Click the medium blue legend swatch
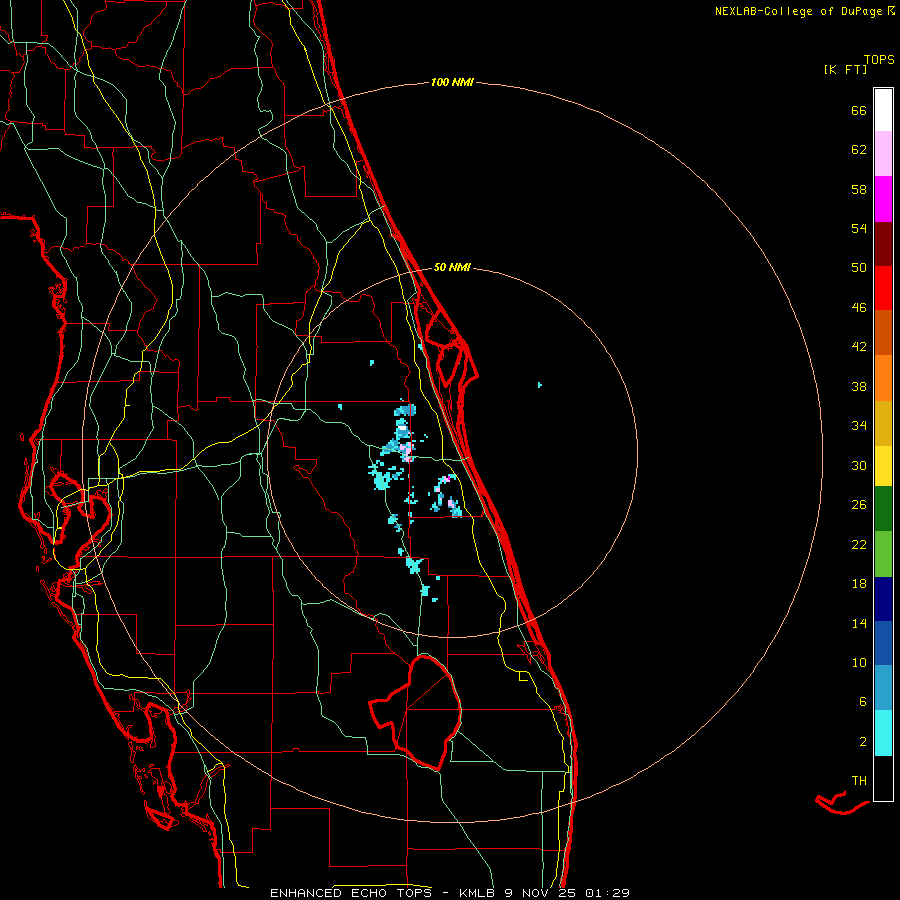The height and width of the screenshot is (900, 900). (x=883, y=643)
